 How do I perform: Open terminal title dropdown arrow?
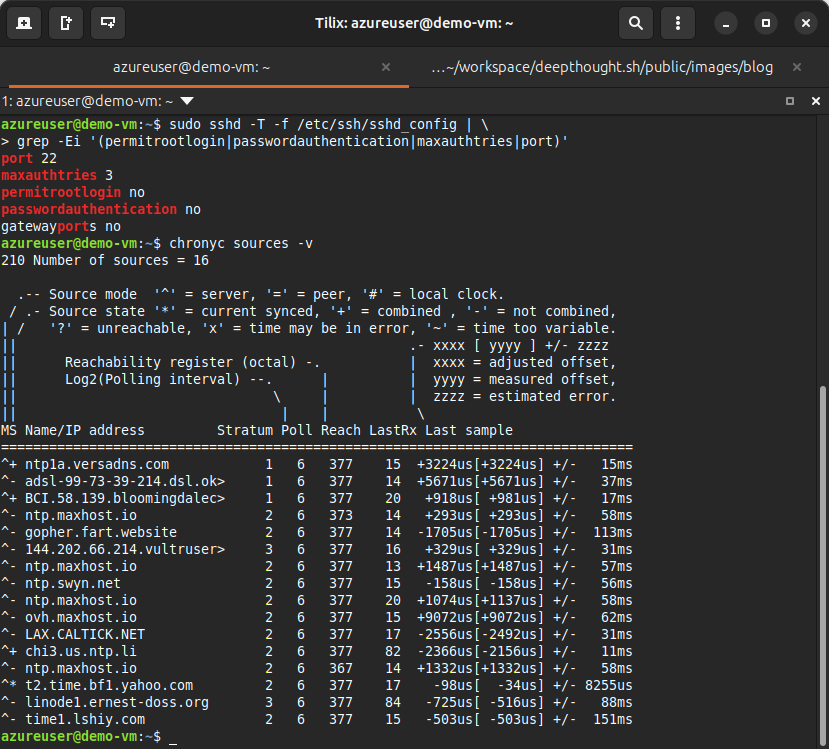187,101
